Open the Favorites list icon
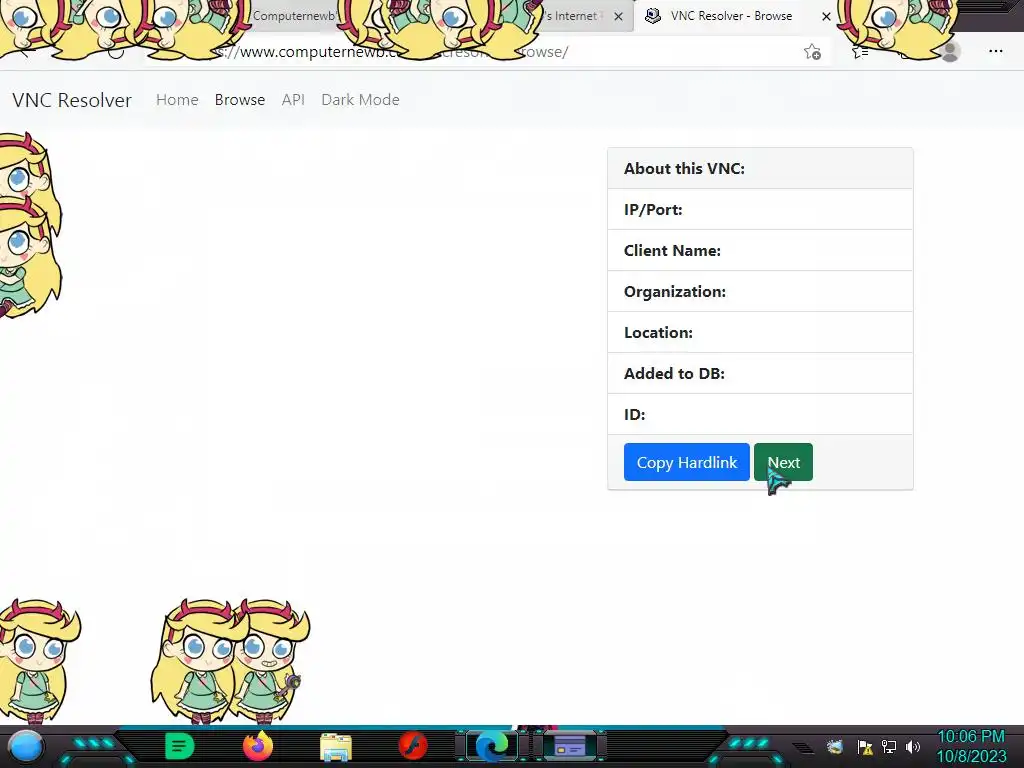The height and width of the screenshot is (768, 1024). (x=859, y=52)
